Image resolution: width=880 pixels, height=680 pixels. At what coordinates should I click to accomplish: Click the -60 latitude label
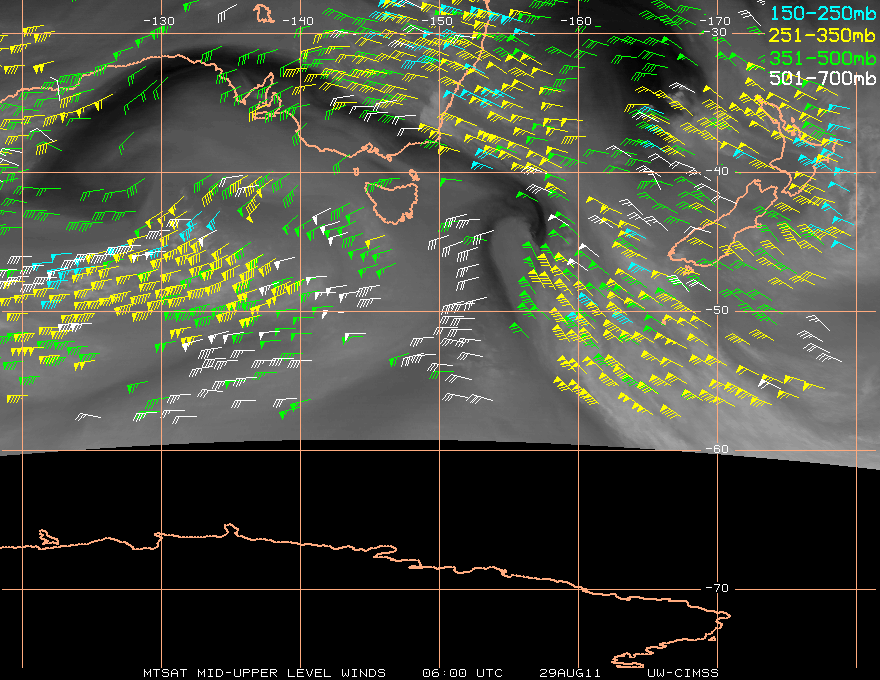717,449
